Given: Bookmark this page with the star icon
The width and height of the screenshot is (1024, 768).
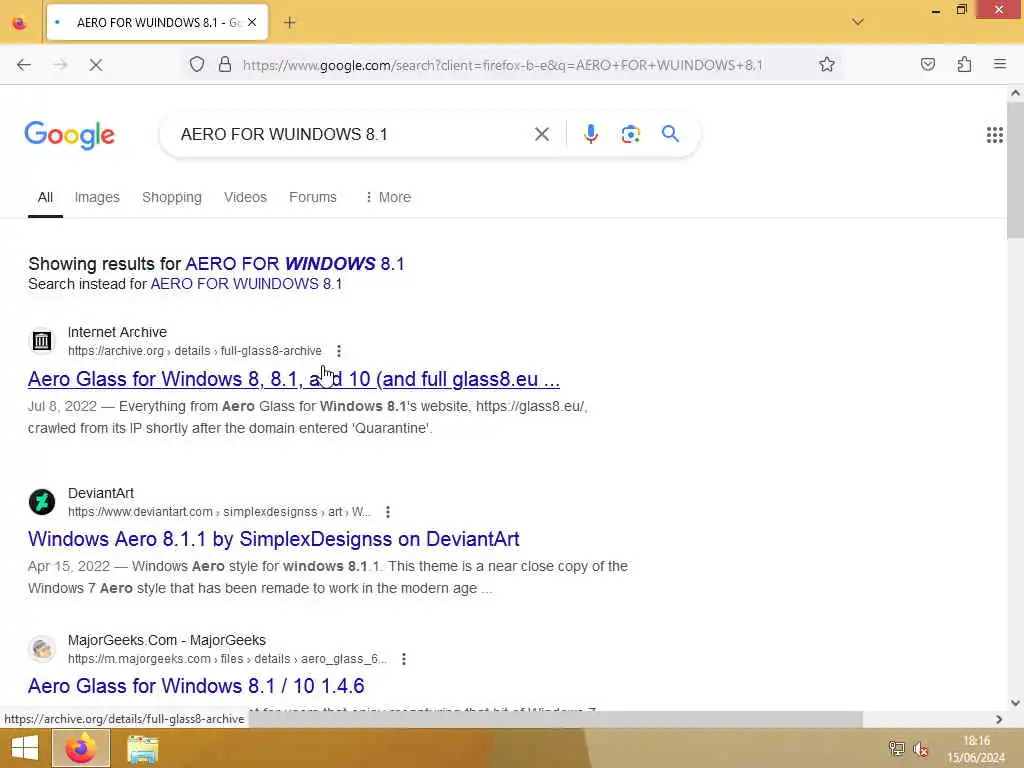Looking at the screenshot, I should click(x=827, y=65).
